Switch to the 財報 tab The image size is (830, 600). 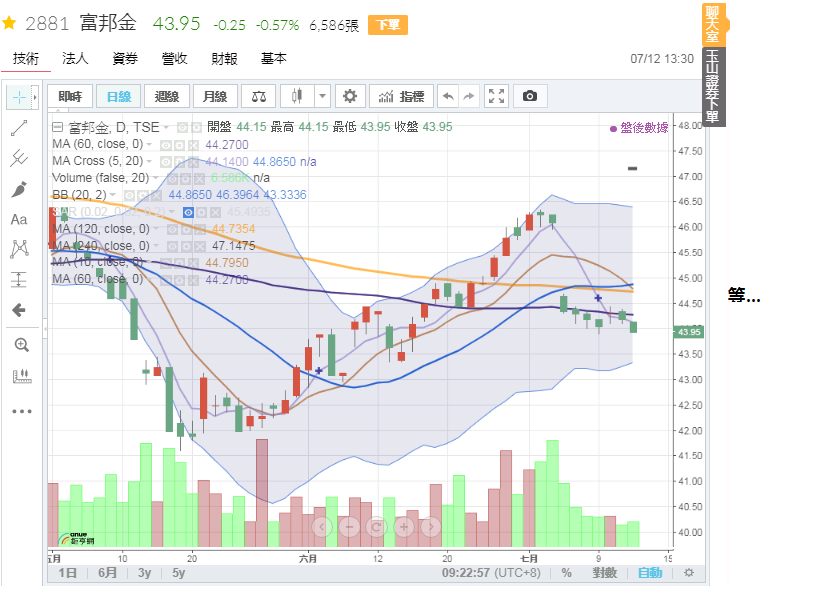[x=224, y=58]
